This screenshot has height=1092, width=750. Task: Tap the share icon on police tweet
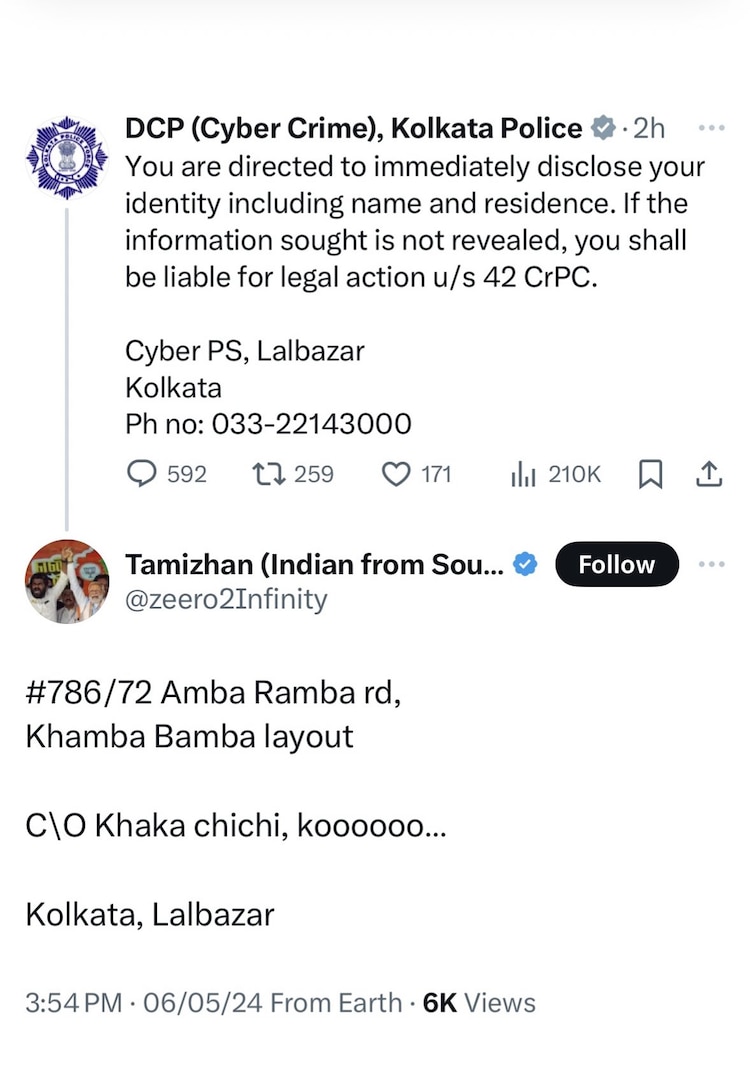coord(708,474)
